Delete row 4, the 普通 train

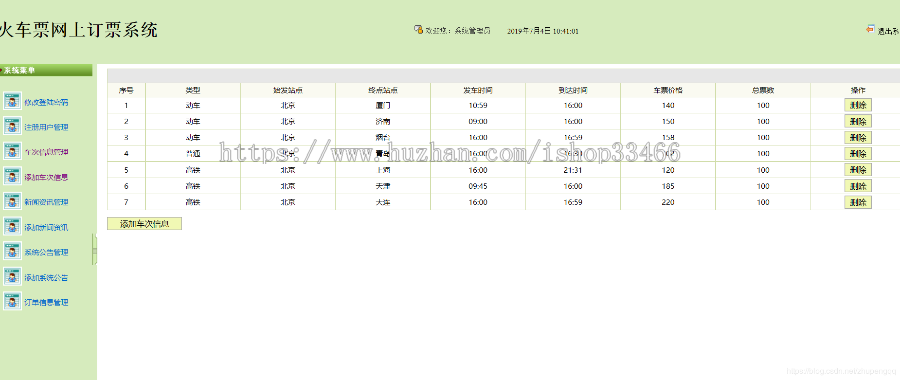point(858,153)
